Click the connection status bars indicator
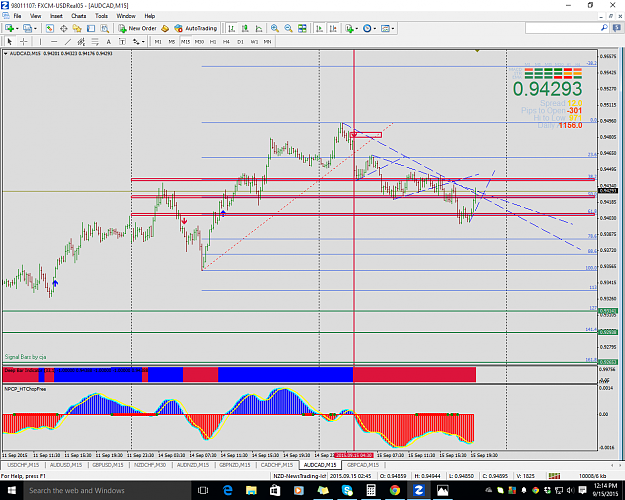This screenshot has height=500, width=625. pos(554,476)
